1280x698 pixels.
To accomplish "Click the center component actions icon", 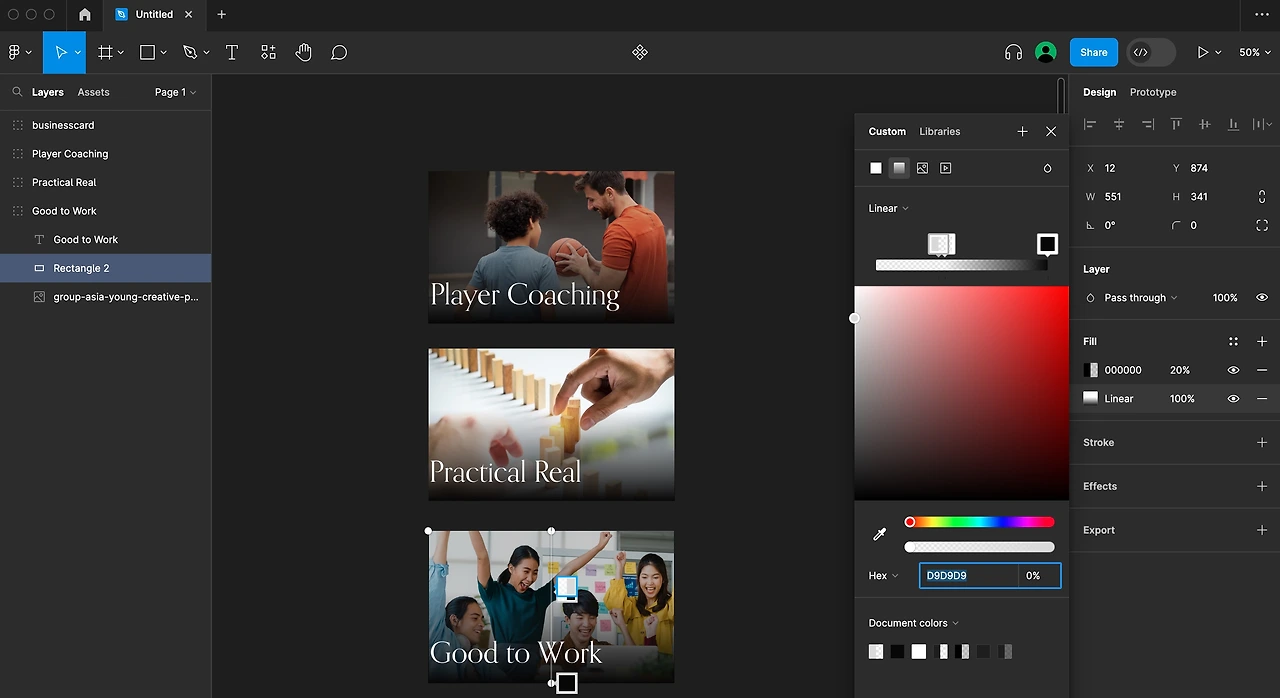I will click(x=640, y=52).
